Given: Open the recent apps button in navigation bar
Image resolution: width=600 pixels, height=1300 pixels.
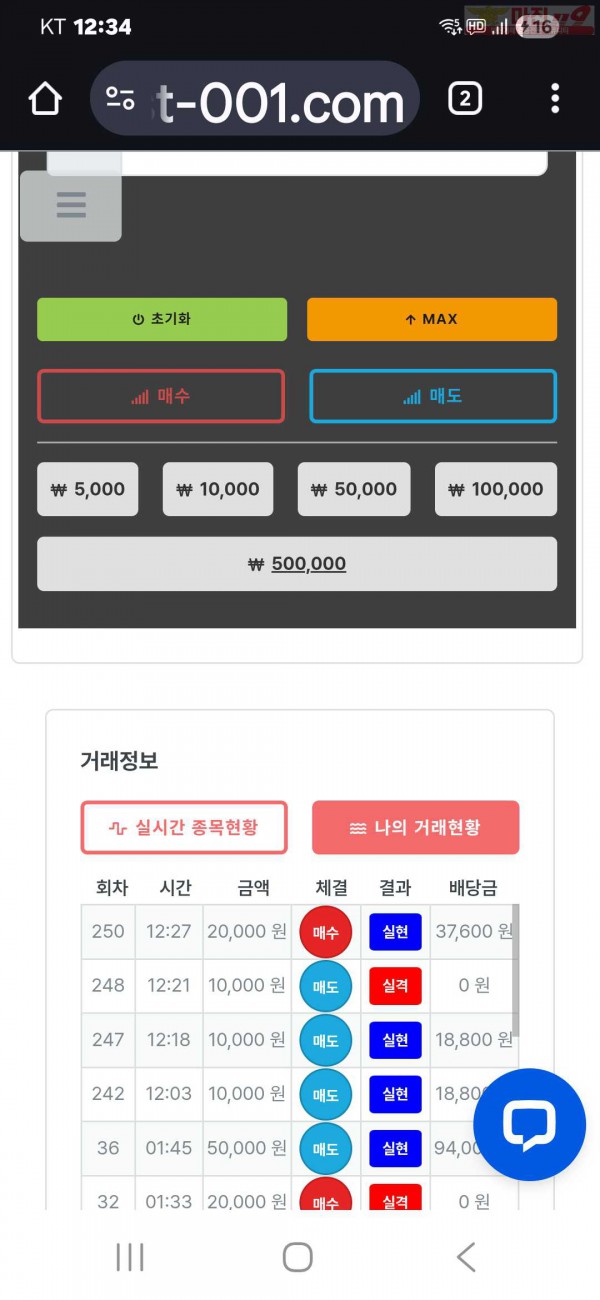Looking at the screenshot, I should [x=130, y=1258].
